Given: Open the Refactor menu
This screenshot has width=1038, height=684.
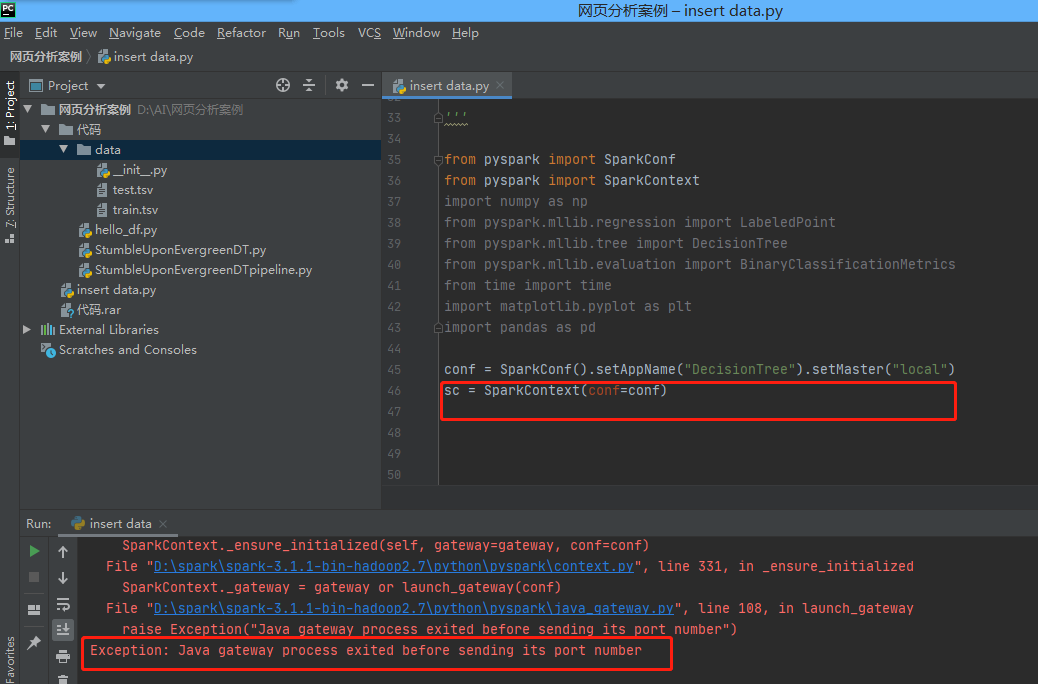Looking at the screenshot, I should coord(241,32).
